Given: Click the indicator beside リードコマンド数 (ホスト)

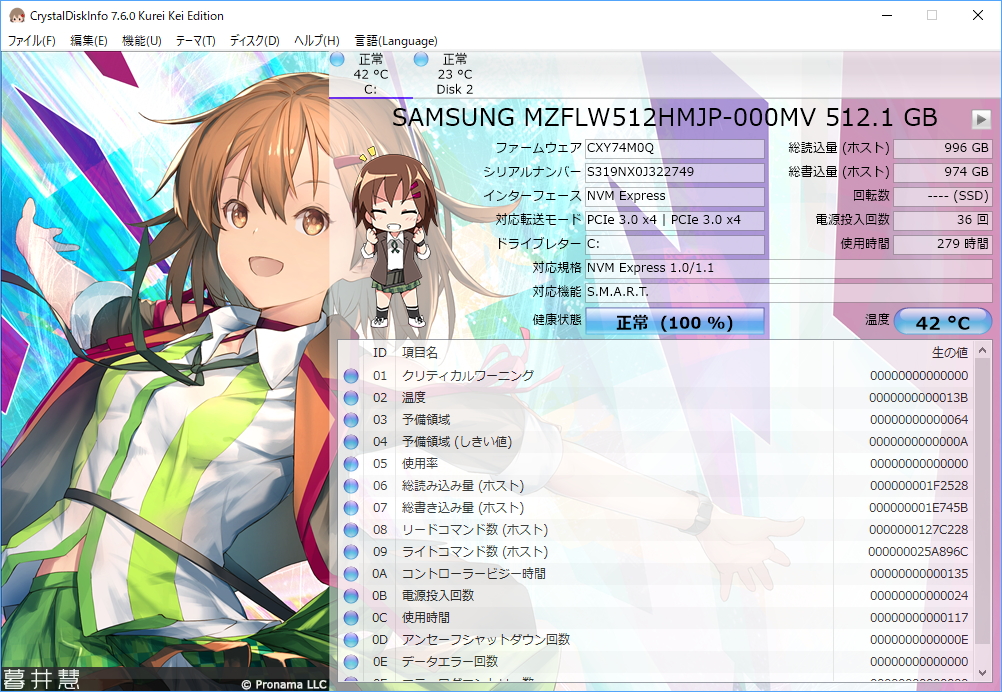Looking at the screenshot, I should 352,529.
